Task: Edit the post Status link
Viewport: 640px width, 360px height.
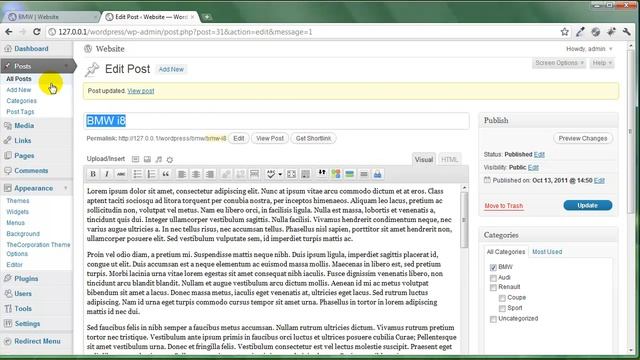Action: pyautogui.click(x=539, y=154)
